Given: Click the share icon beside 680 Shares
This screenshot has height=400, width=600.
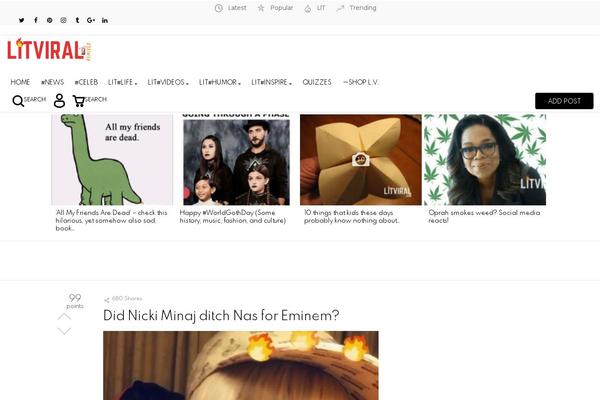Looking at the screenshot, I should pos(107,300).
